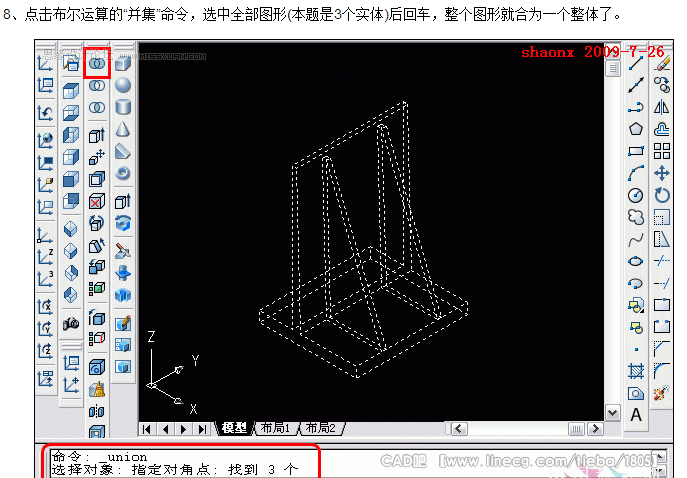The image size is (687, 478).
Task: Select the Trim tool
Action: coord(662,261)
